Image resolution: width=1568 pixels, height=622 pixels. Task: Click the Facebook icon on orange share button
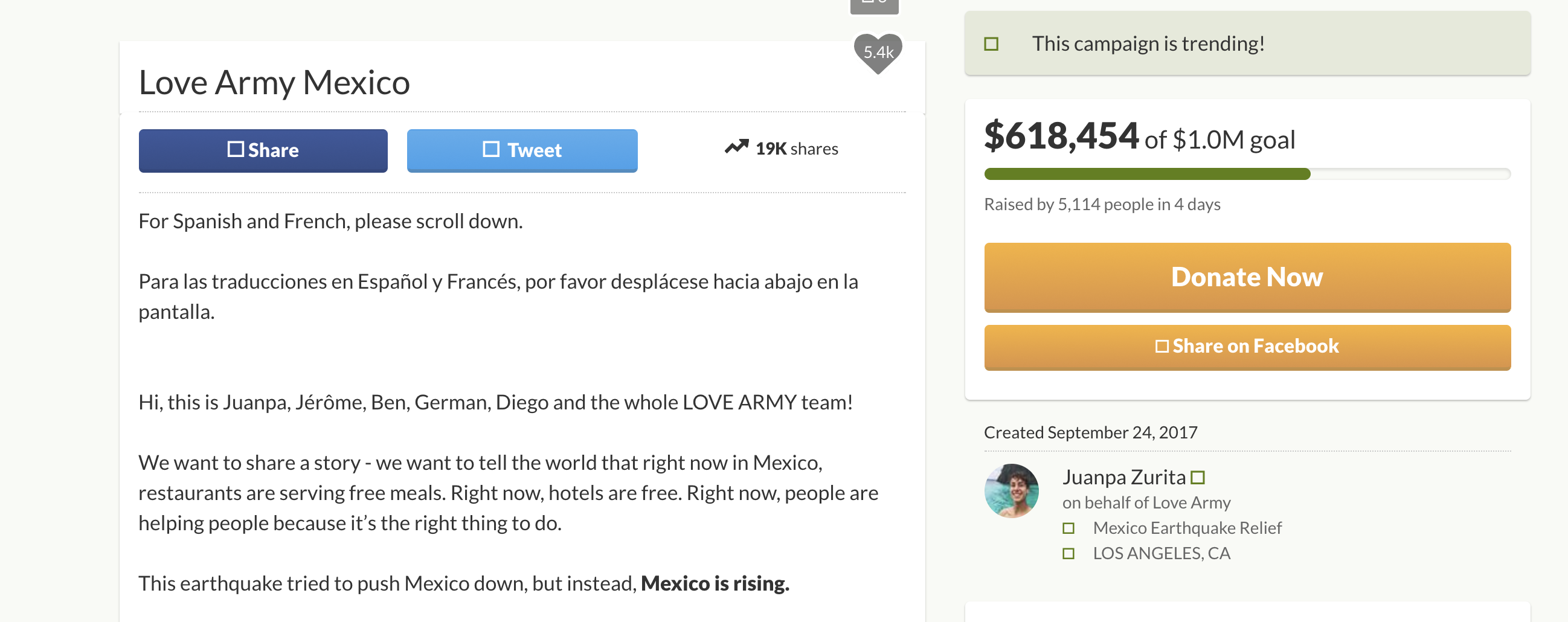pyautogui.click(x=1162, y=346)
